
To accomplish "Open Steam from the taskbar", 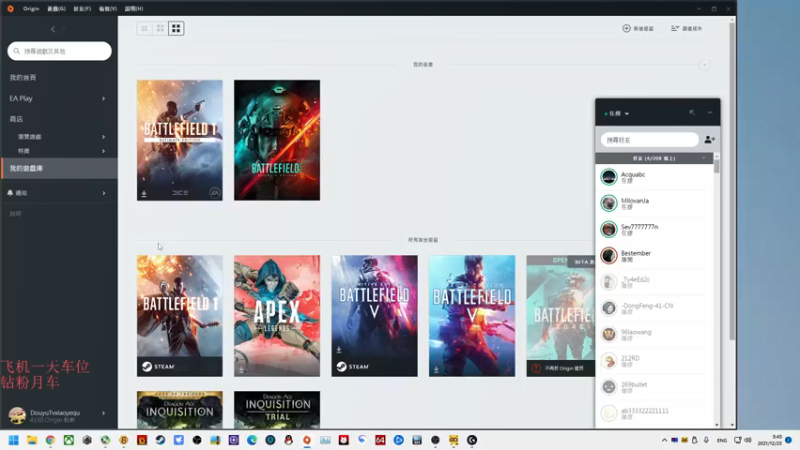I will tap(160, 440).
